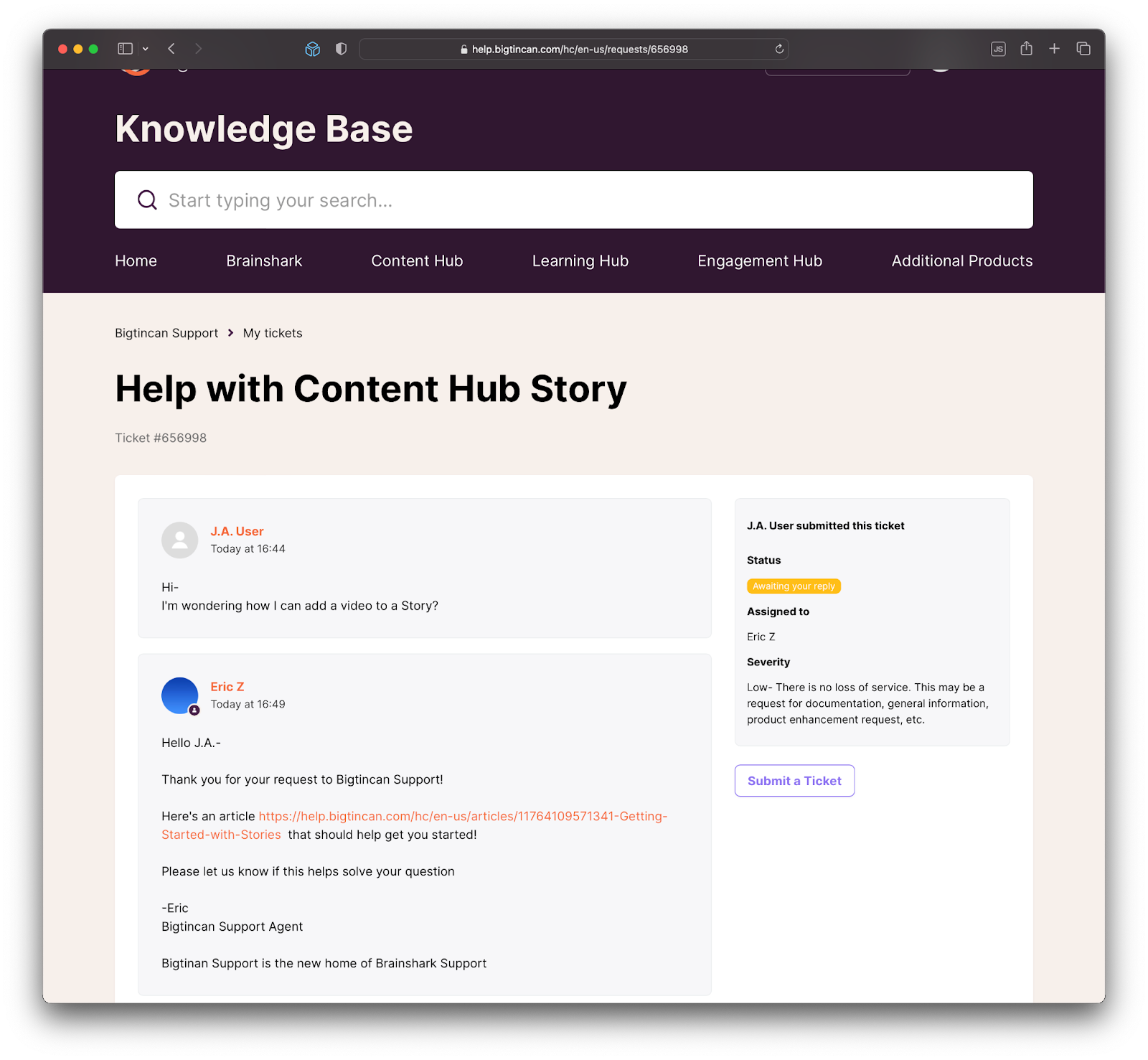
Task: Click the blue cube extension icon
Action: coord(312,49)
